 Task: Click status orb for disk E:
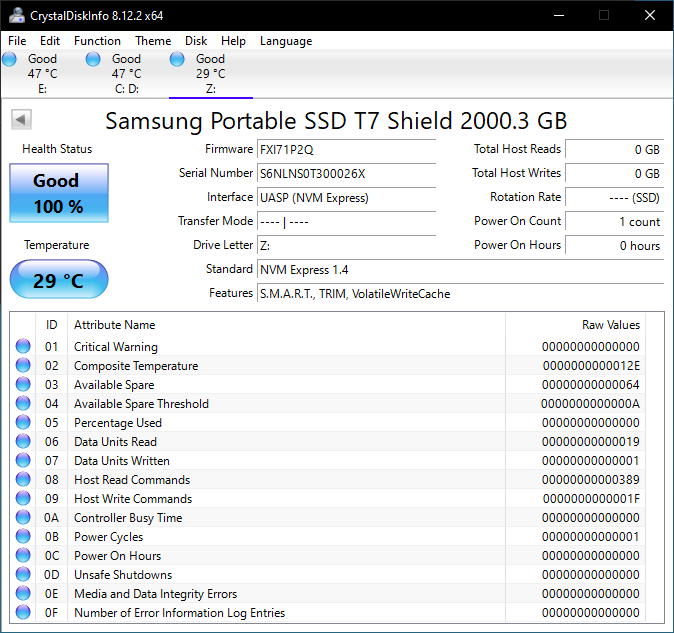[x=9, y=59]
